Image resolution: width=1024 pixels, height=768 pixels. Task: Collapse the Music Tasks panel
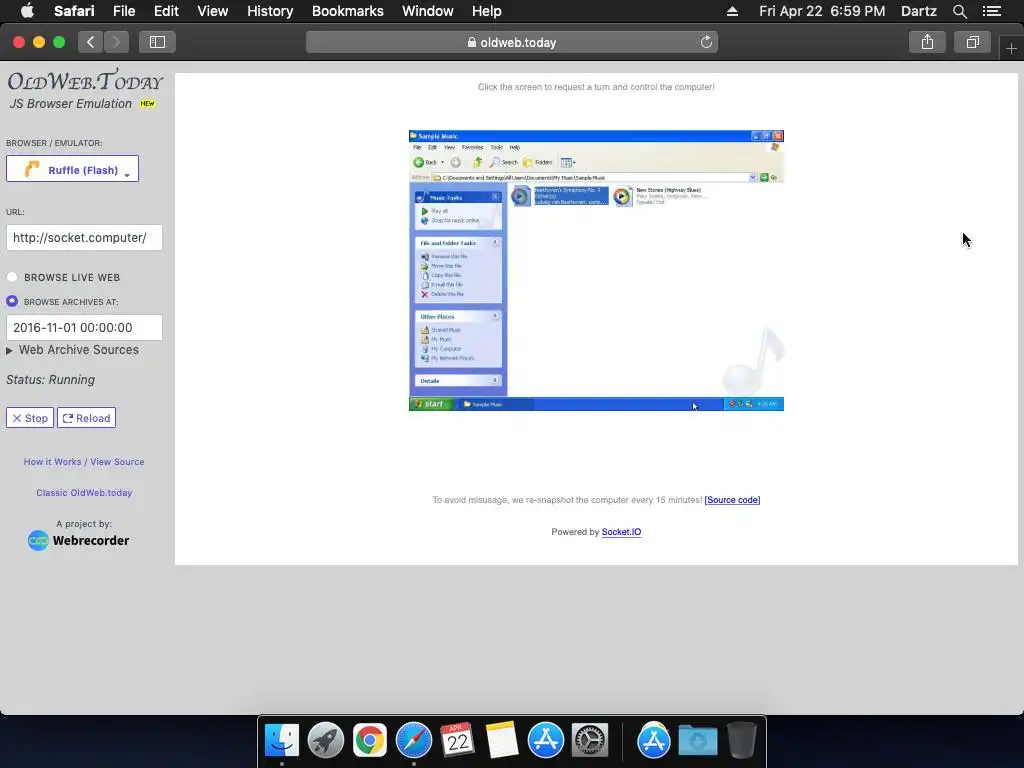tap(496, 197)
